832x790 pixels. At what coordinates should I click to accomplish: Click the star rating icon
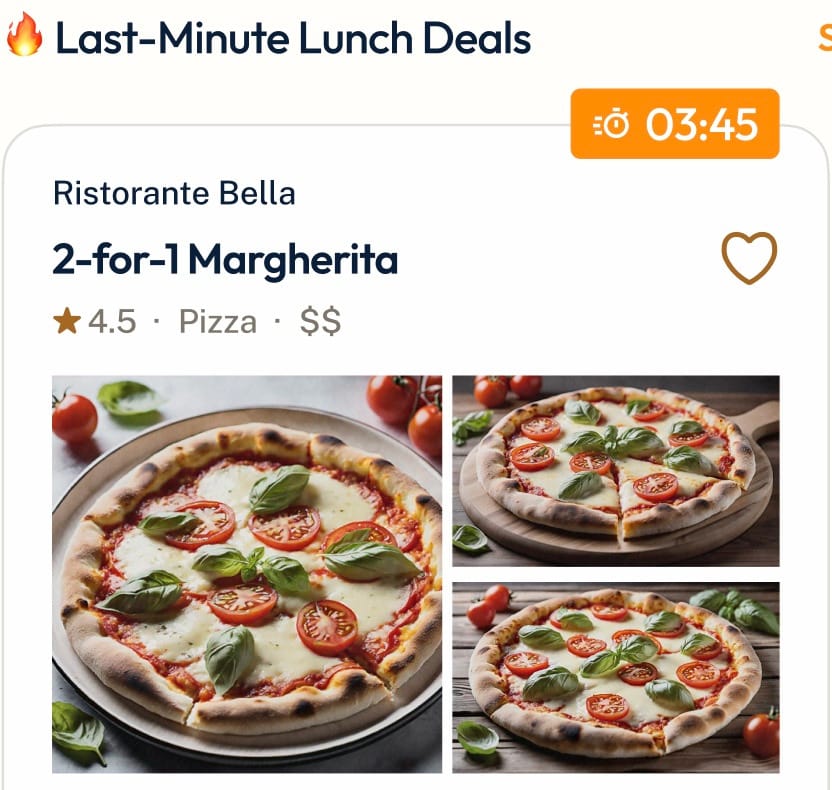pyautogui.click(x=67, y=322)
